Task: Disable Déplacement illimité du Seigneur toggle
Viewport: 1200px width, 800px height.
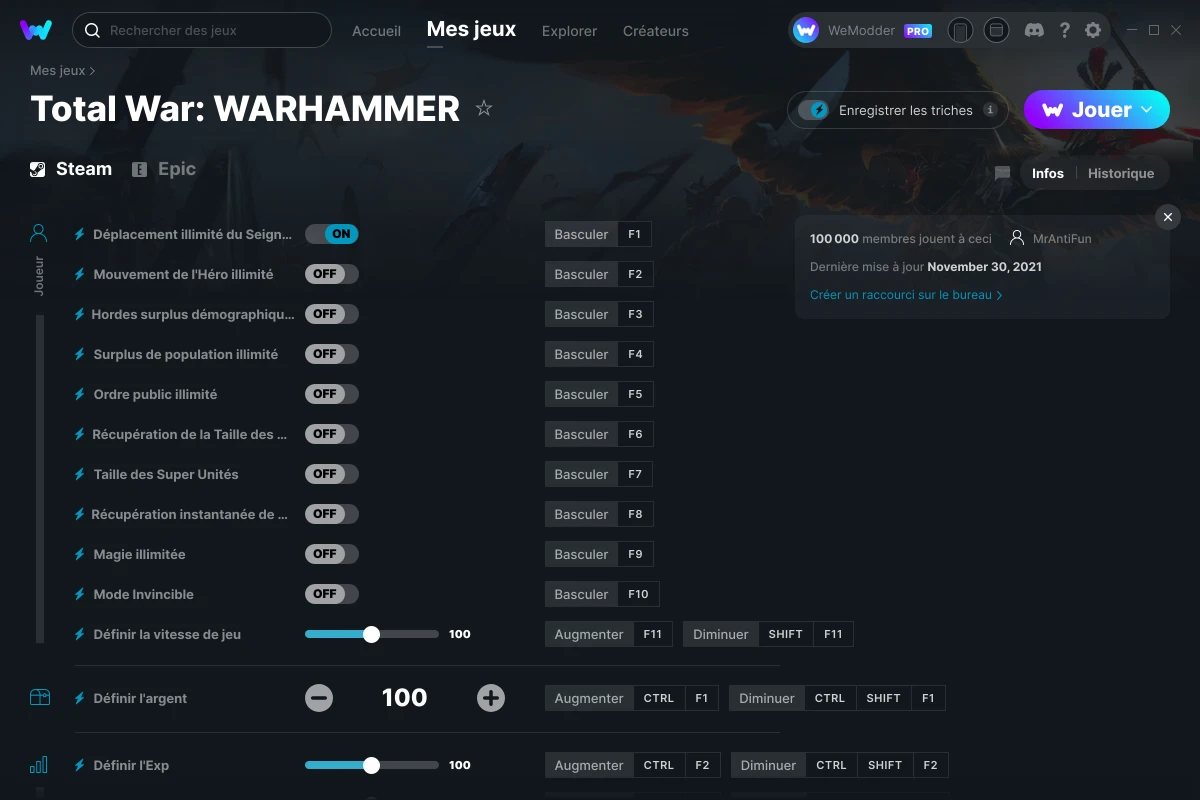Action: click(331, 234)
